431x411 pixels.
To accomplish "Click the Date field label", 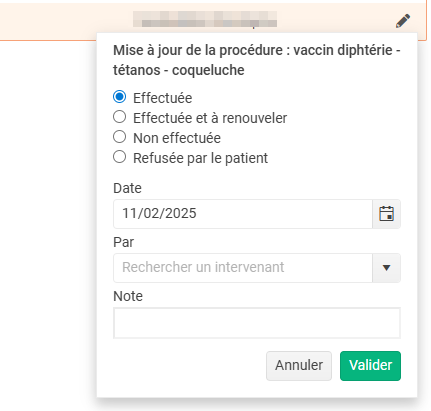I will pyautogui.click(x=127, y=188).
